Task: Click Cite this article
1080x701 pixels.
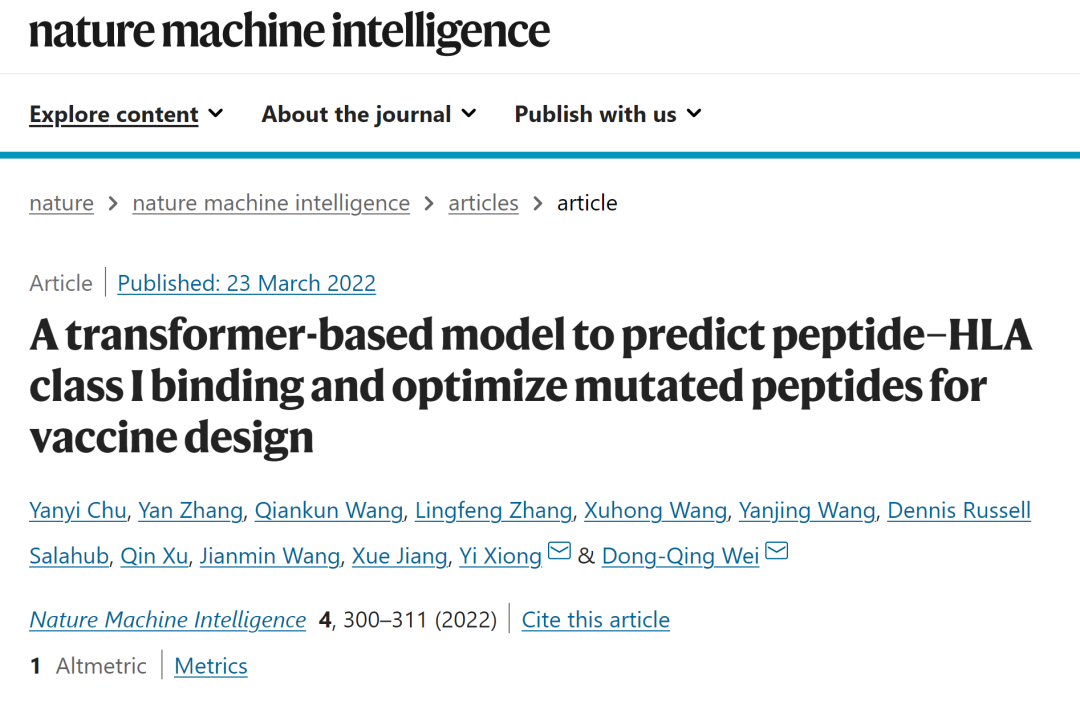Action: pyautogui.click(x=595, y=620)
